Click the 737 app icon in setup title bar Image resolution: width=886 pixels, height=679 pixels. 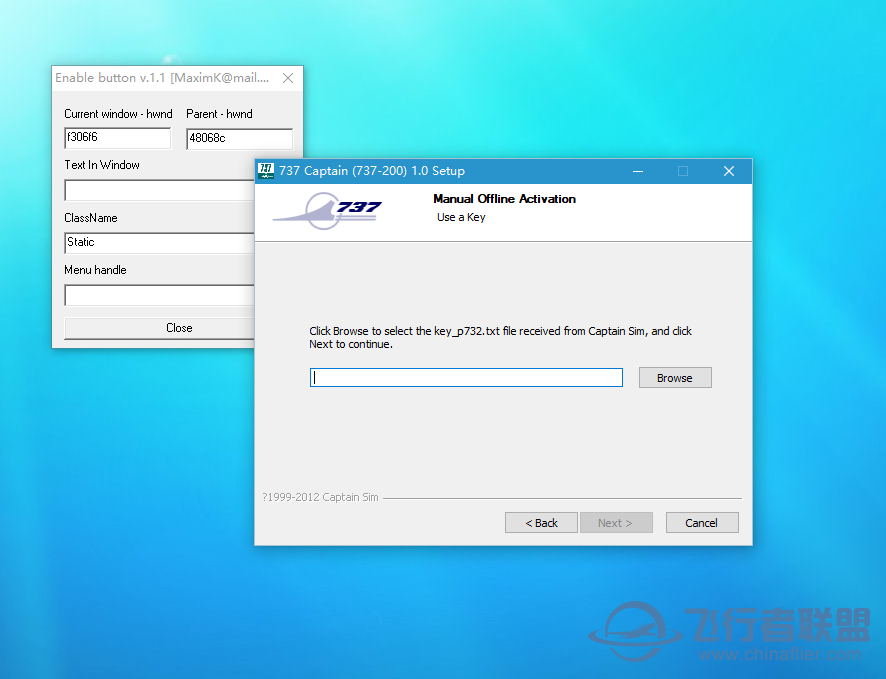(x=266, y=171)
